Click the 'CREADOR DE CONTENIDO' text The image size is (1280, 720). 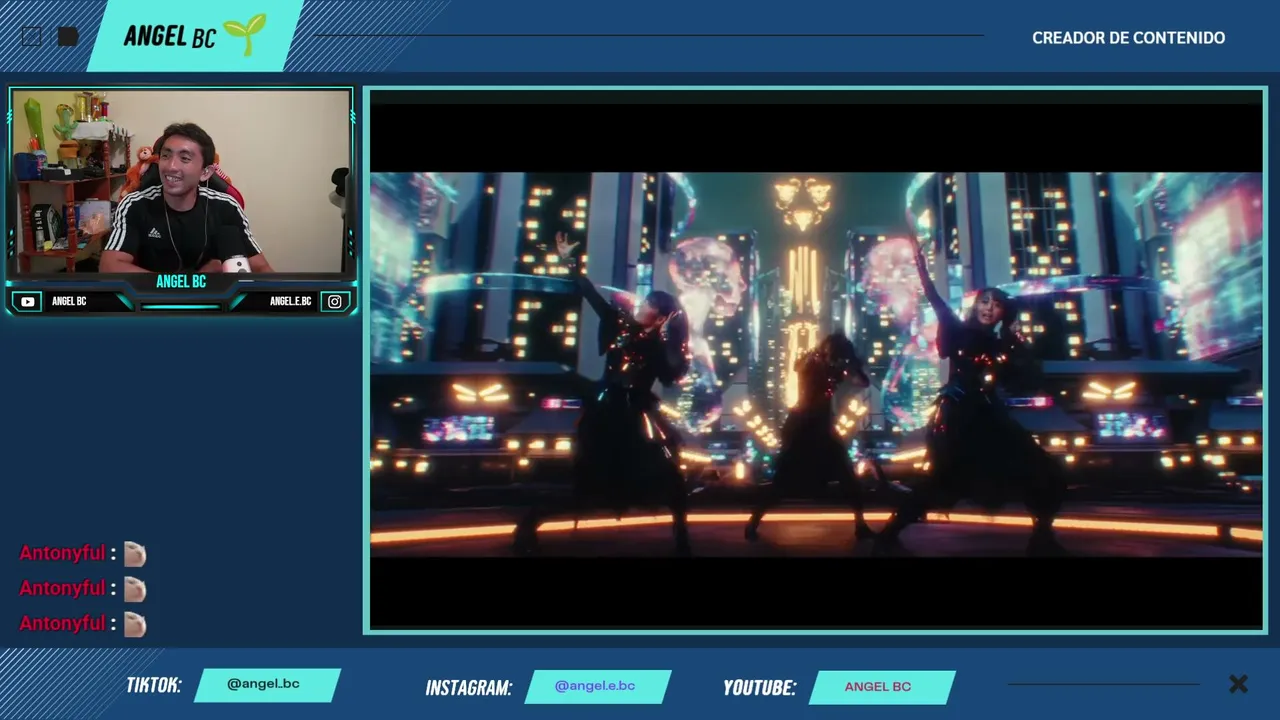pyautogui.click(x=1128, y=38)
